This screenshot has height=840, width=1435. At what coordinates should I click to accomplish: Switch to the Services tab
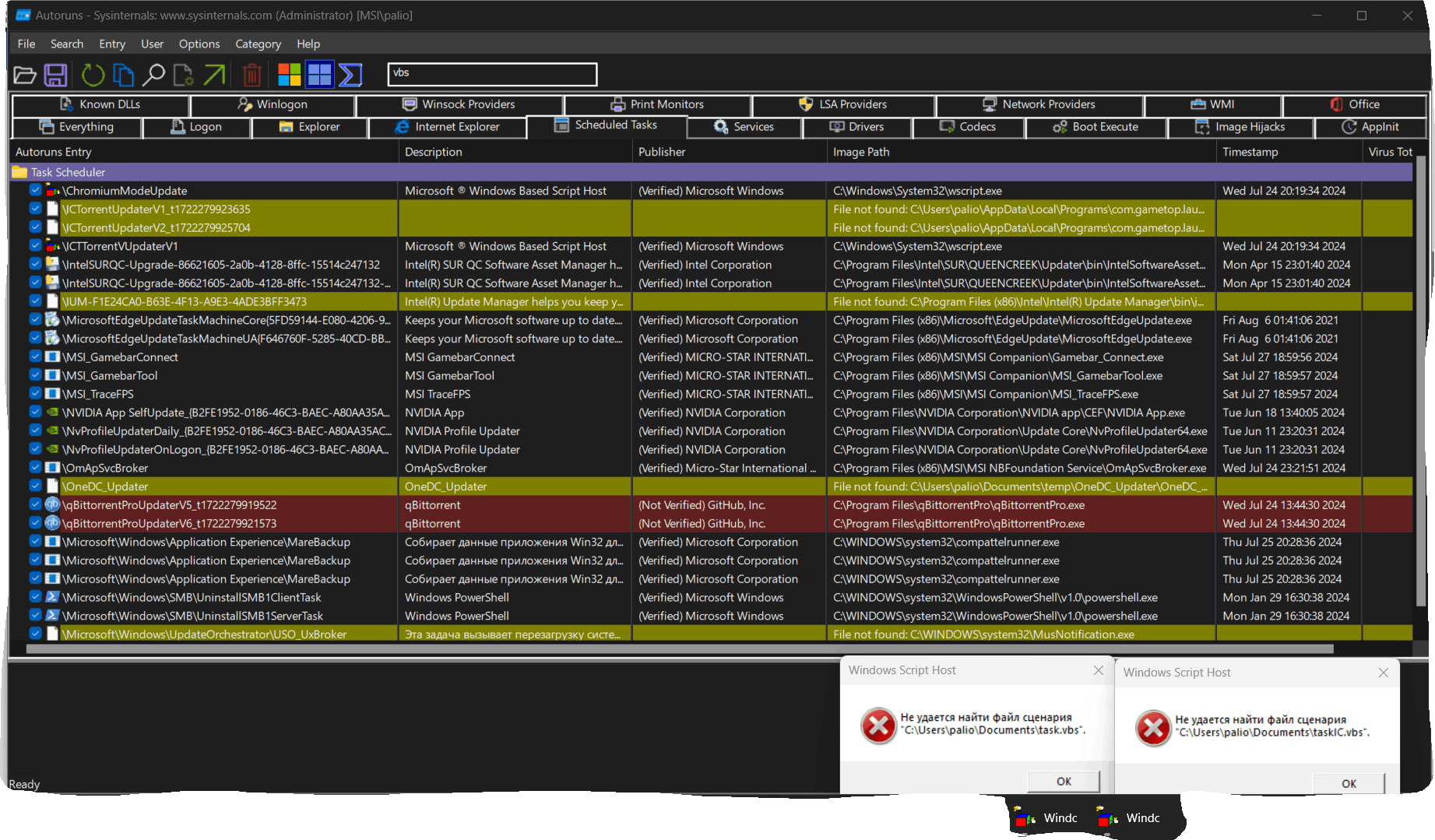[744, 127]
